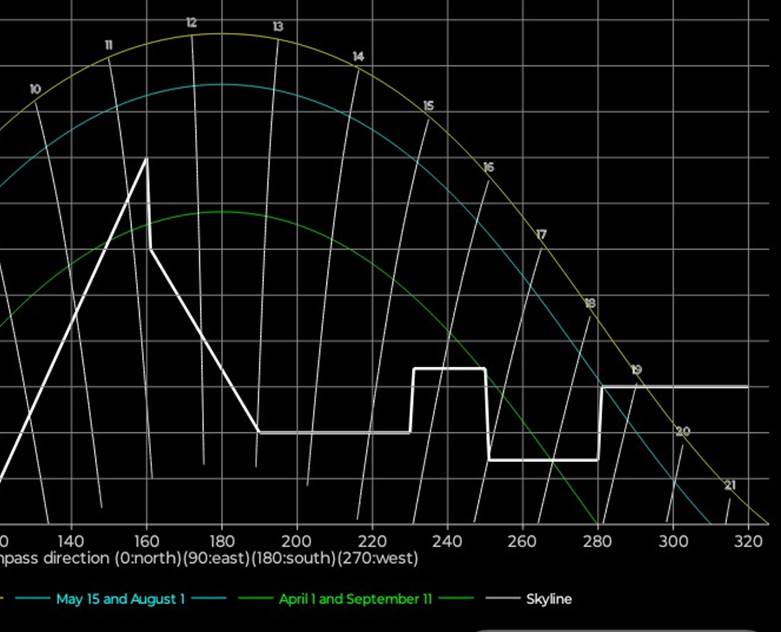Toggle the May 15 and August 1 legend entry
Image resolution: width=781 pixels, height=632 pixels.
[120, 599]
